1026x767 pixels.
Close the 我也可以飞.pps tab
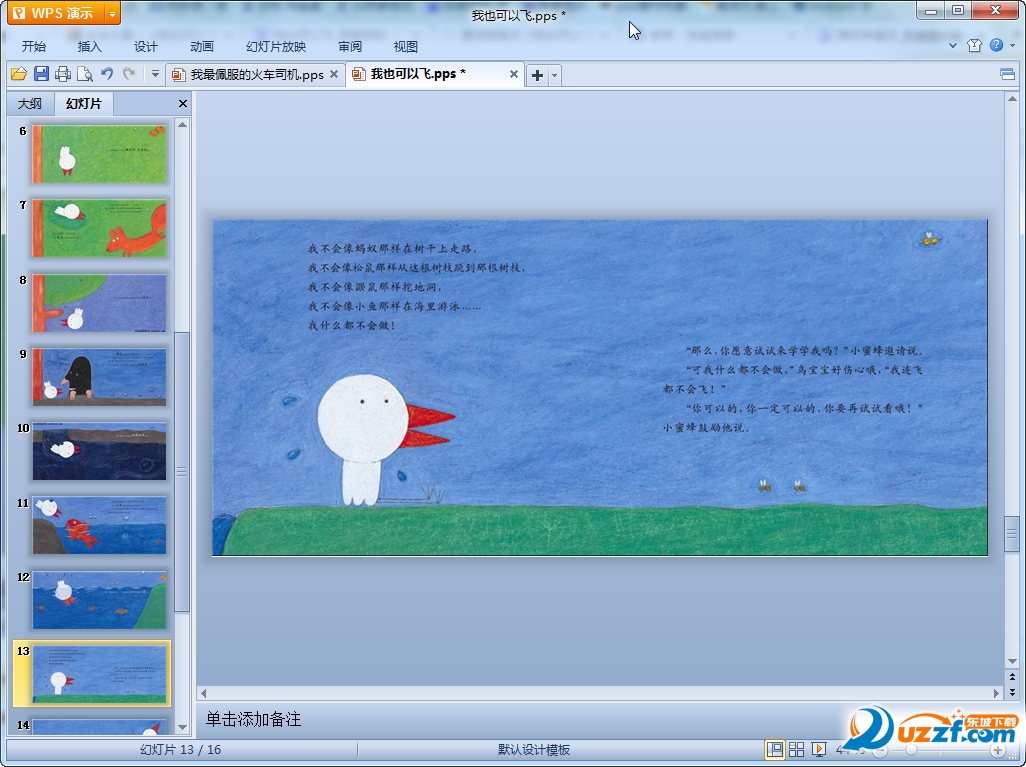pyautogui.click(x=514, y=75)
